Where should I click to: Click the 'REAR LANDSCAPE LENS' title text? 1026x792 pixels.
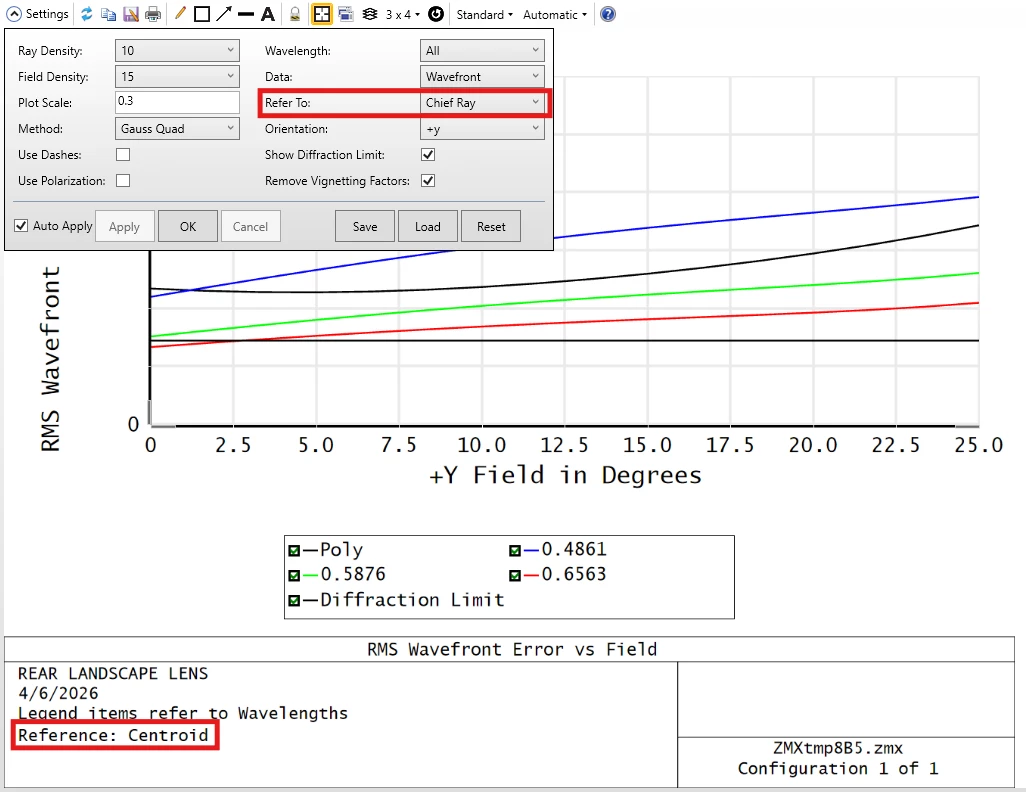(113, 674)
